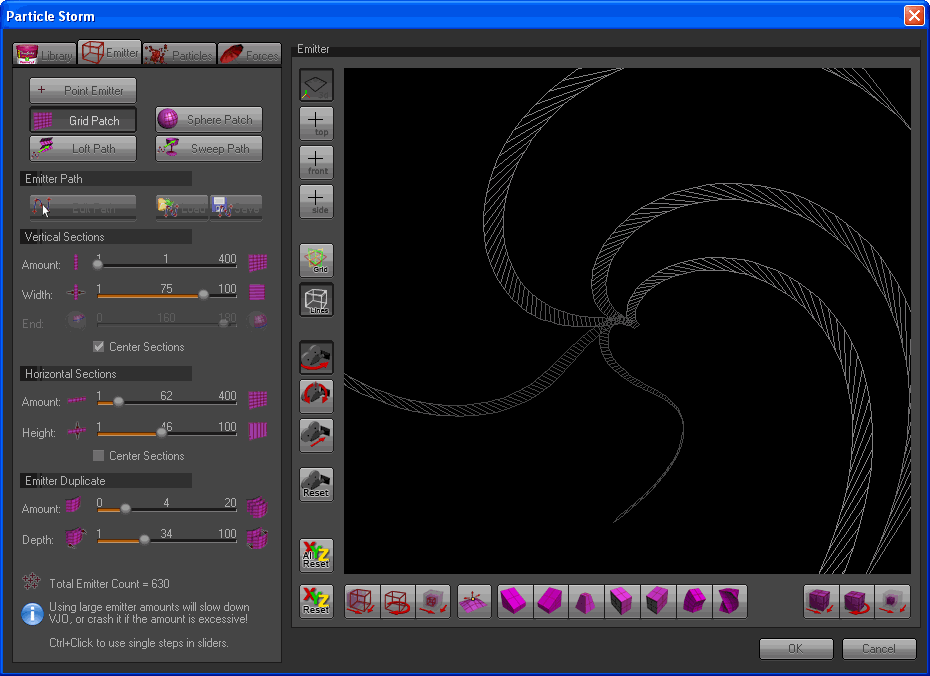Screen dimensions: 930x676
Task: Choose the Grid Patch emitter
Action: coord(83,120)
